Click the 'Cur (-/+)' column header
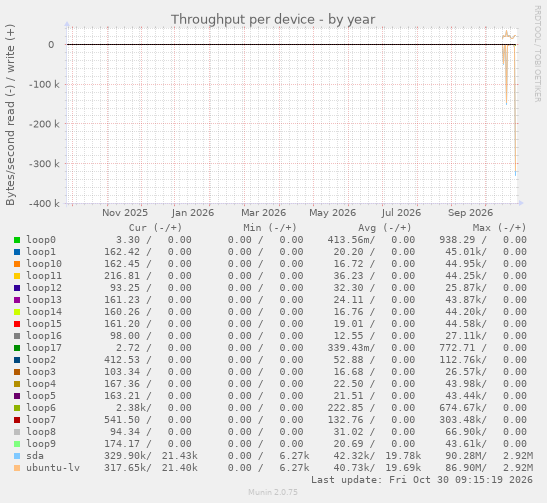The width and height of the screenshot is (547, 503). point(155,228)
